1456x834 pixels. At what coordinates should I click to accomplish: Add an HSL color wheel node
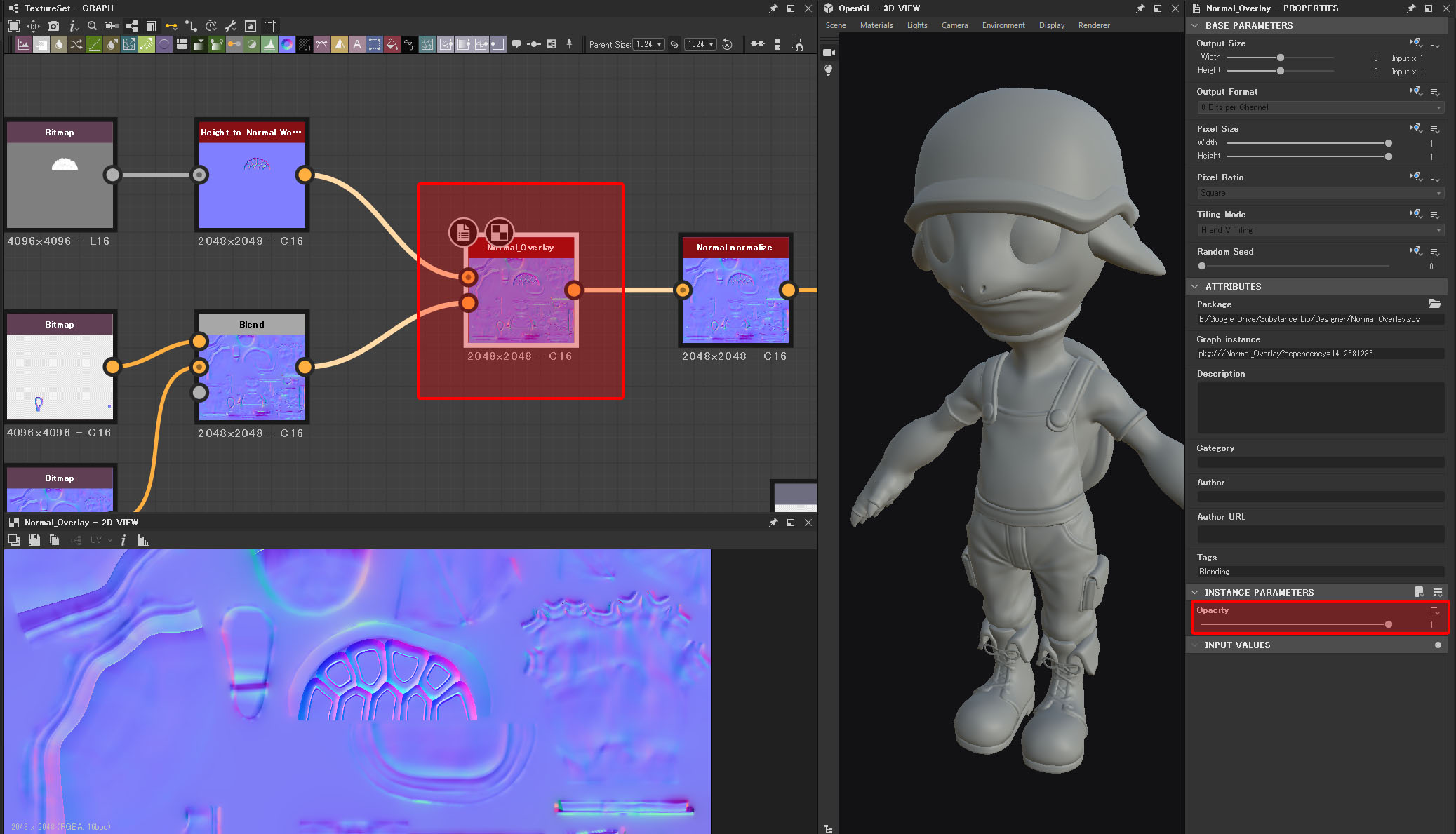(287, 44)
